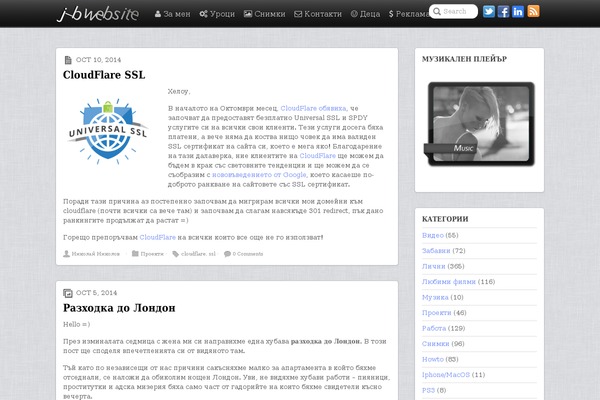600x400 pixels.
Task: Open the LinkedIn social icon
Action: (518, 11)
